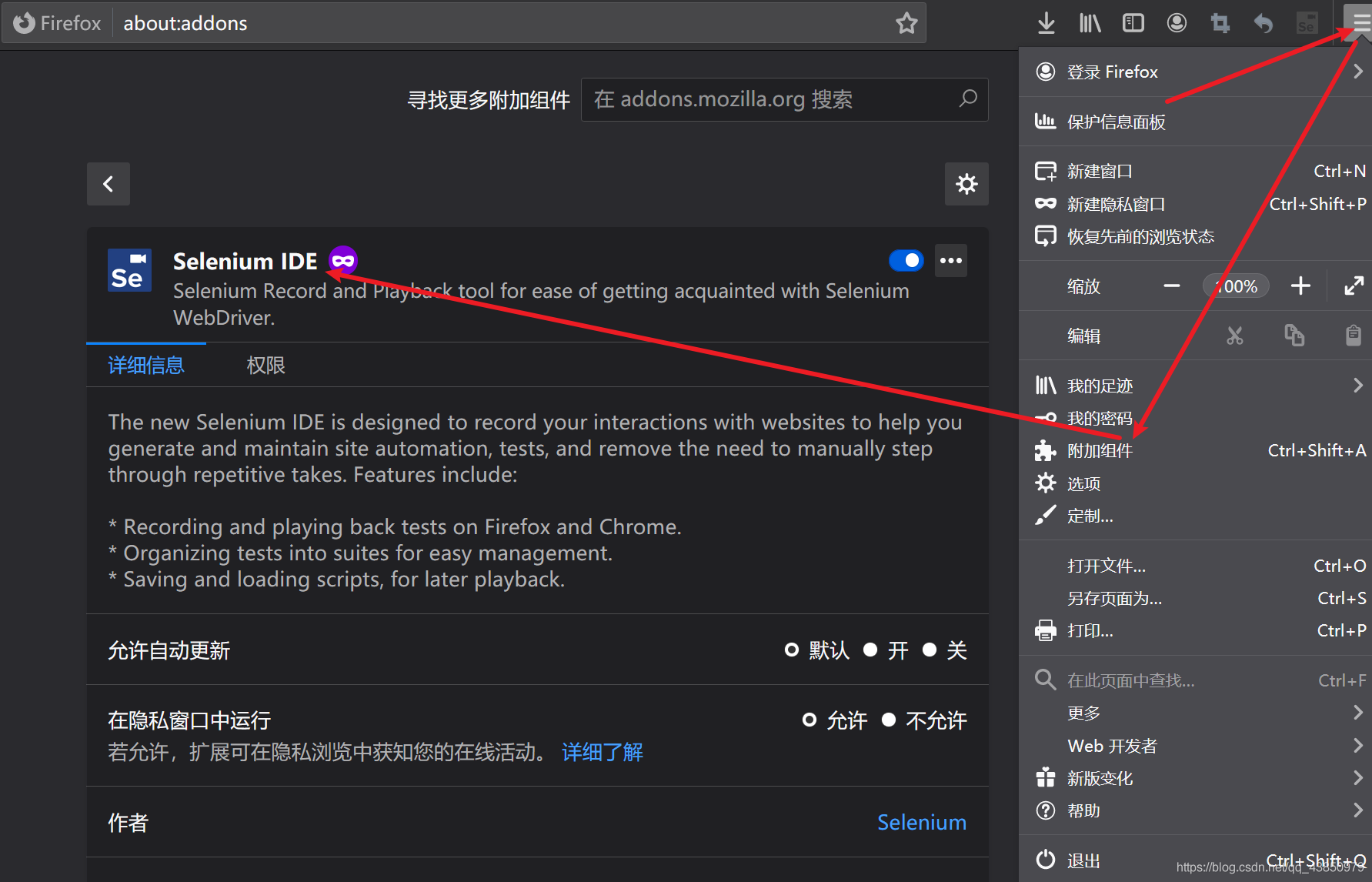Expand the 登录 Firefox submenu
This screenshot has height=882, width=1372.
[1195, 72]
